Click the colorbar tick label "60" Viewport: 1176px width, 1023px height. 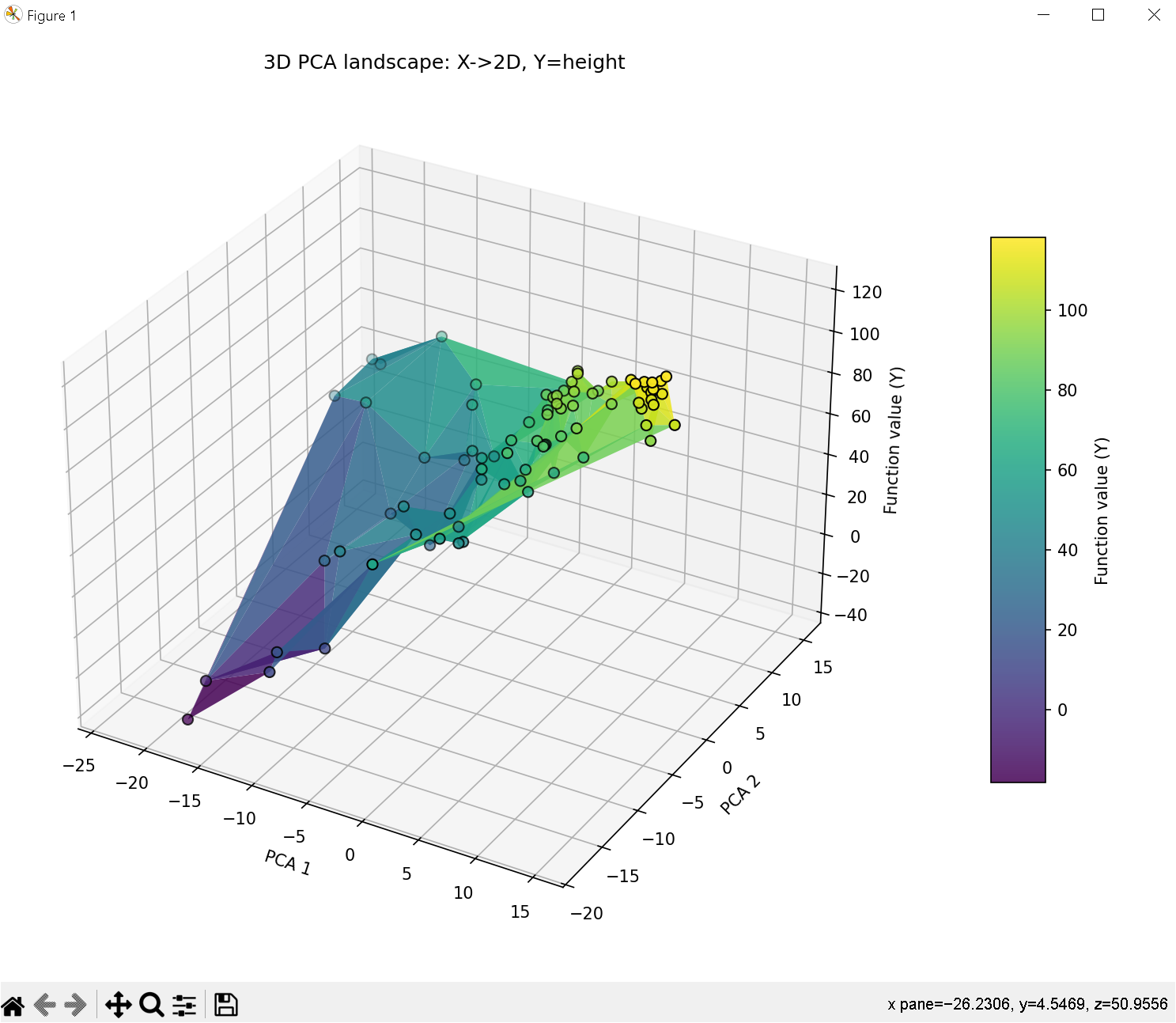(x=1067, y=470)
